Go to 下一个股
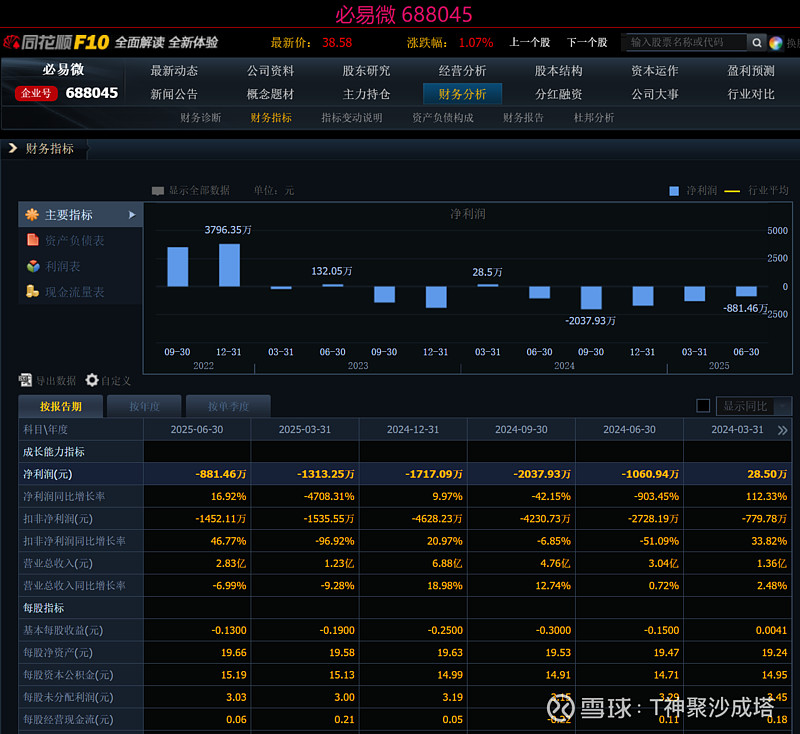This screenshot has width=800, height=734. 587,42
